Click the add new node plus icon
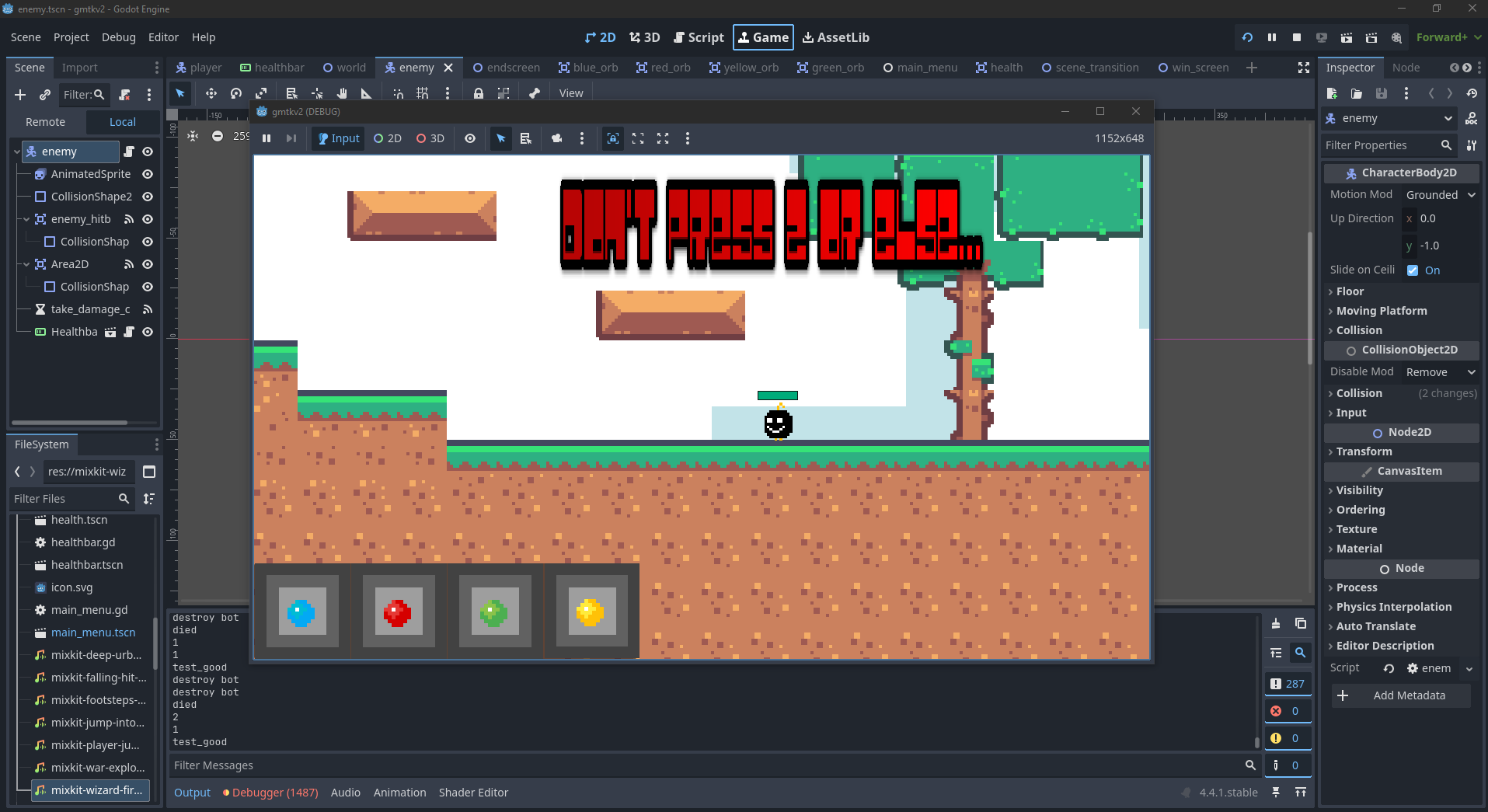This screenshot has width=1488, height=812. pos(20,95)
